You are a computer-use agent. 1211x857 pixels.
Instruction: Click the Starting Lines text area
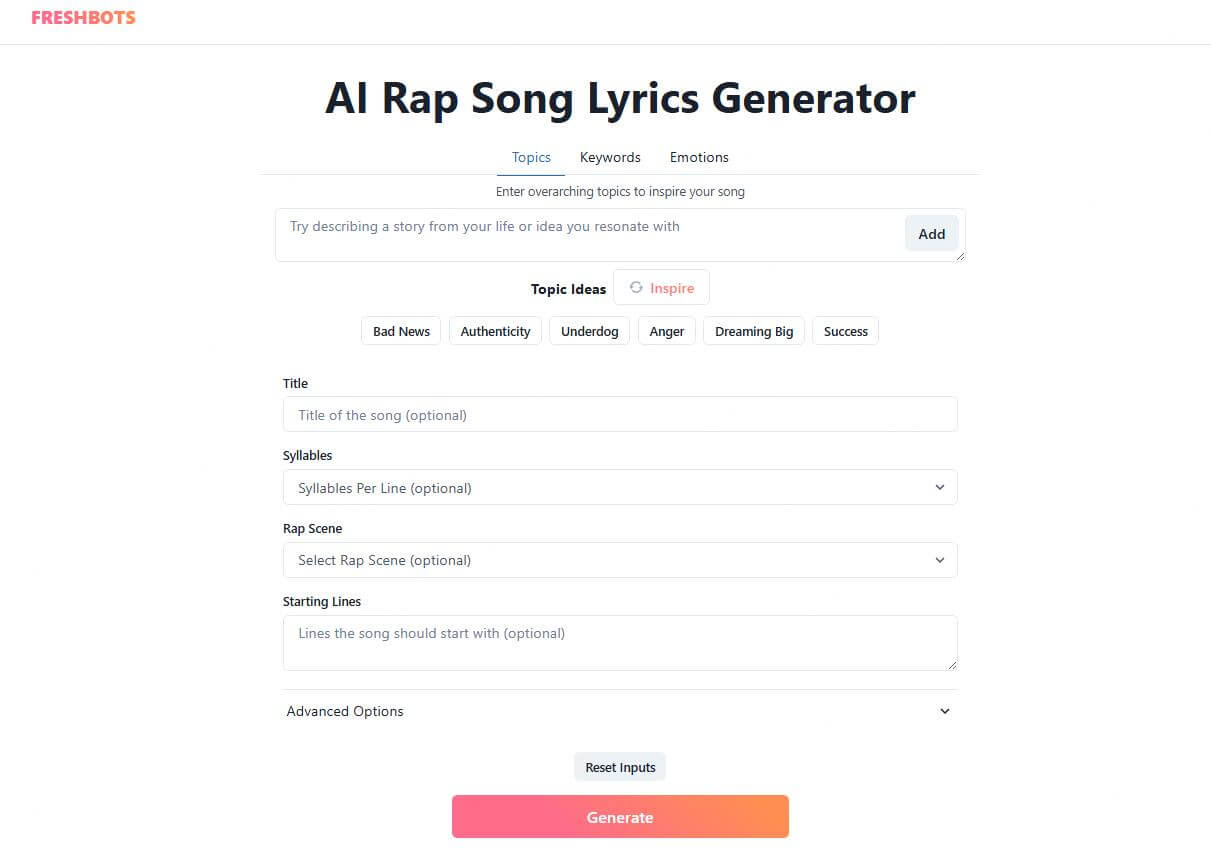point(620,640)
